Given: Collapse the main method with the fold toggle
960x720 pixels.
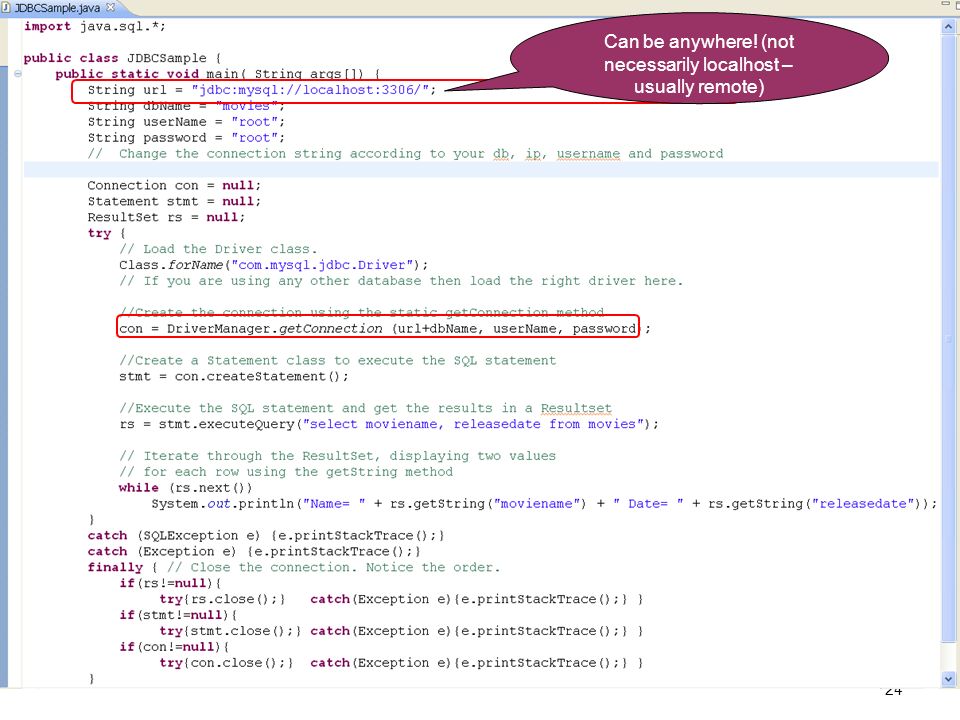Looking at the screenshot, I should coord(18,74).
